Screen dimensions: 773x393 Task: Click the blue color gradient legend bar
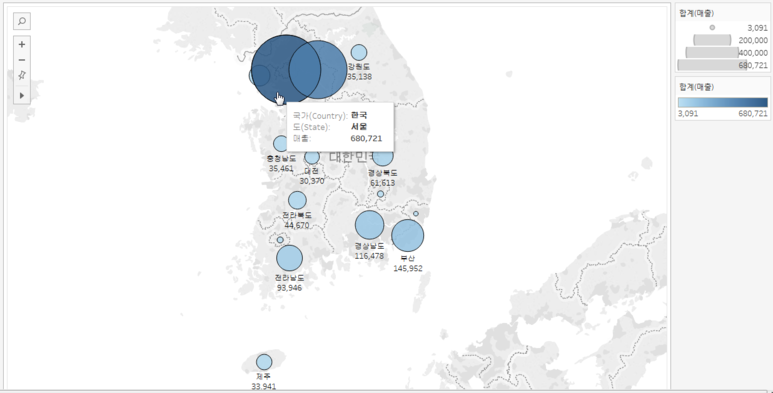pyautogui.click(x=723, y=103)
